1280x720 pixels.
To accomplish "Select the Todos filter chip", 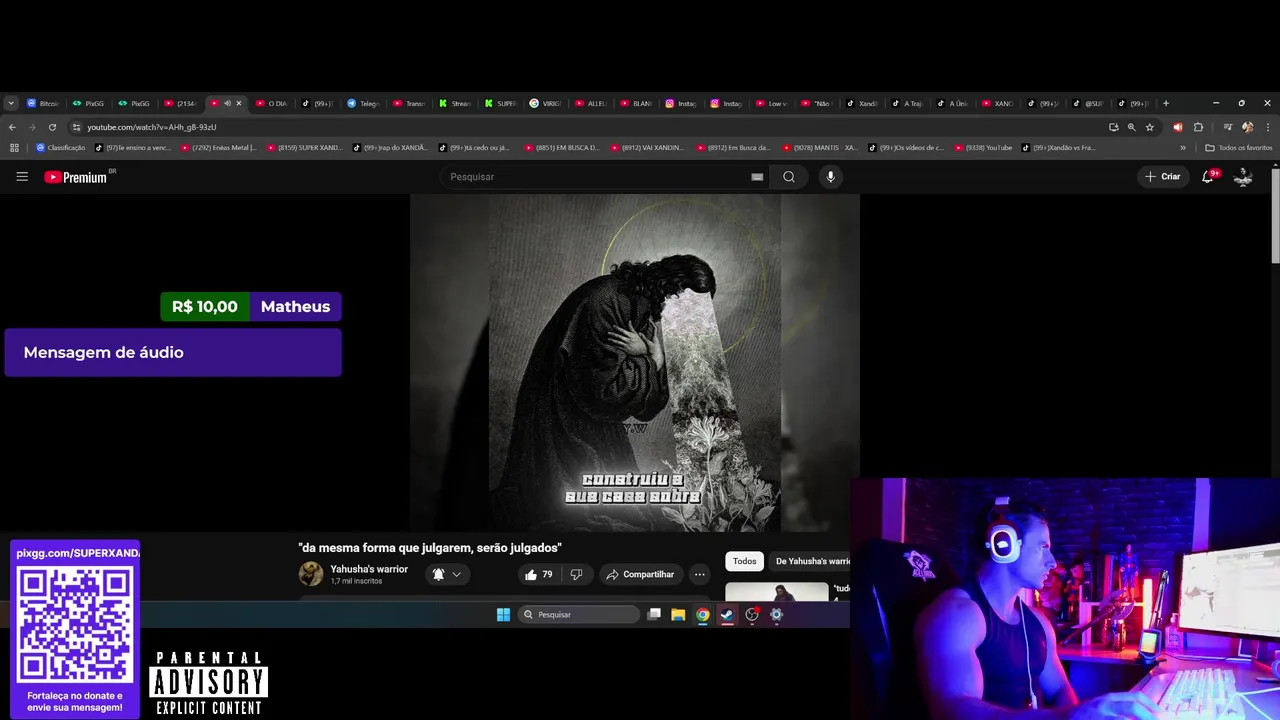I will coord(744,561).
